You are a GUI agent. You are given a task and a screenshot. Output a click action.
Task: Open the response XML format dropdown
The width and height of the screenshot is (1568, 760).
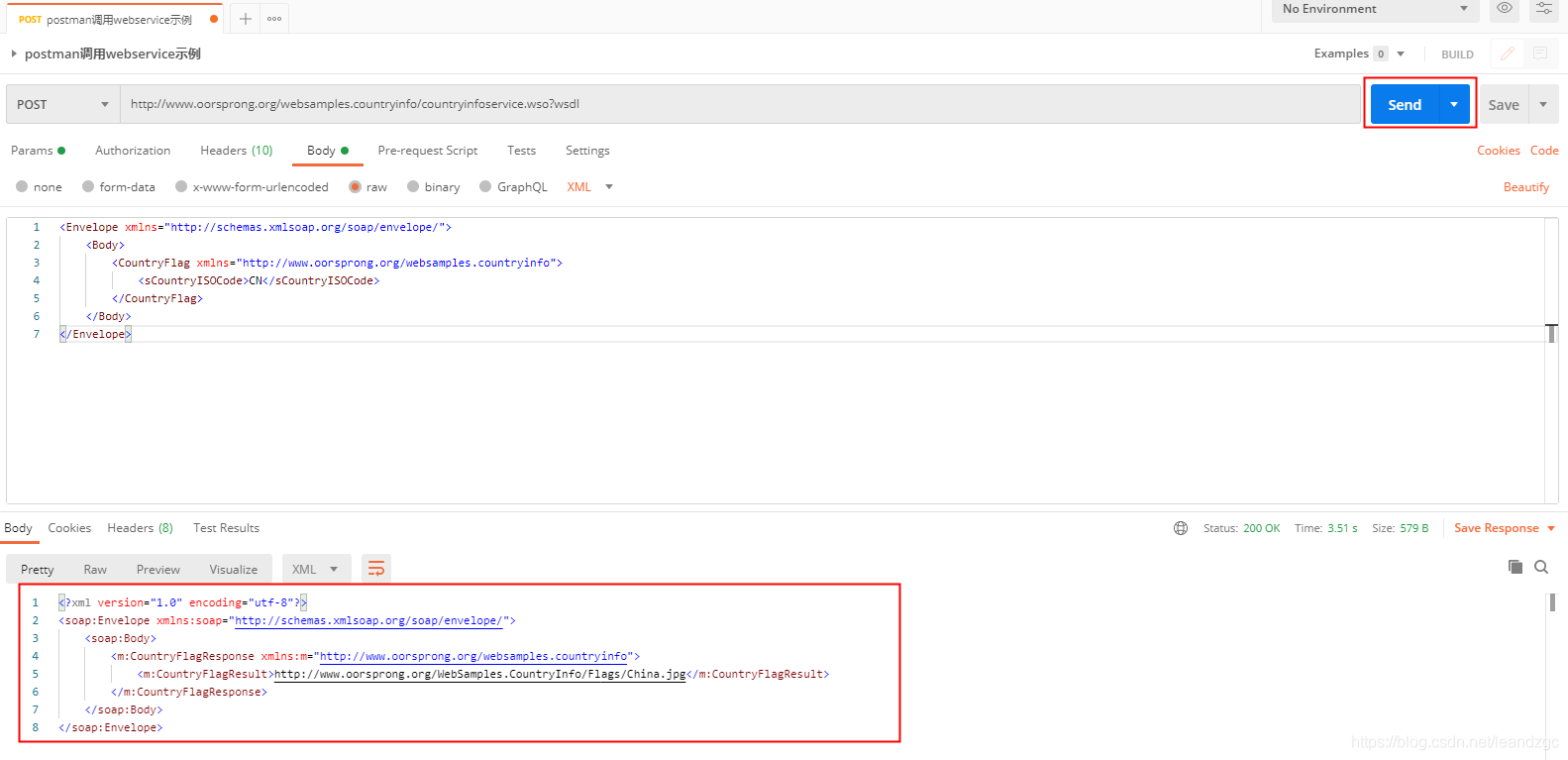point(316,569)
